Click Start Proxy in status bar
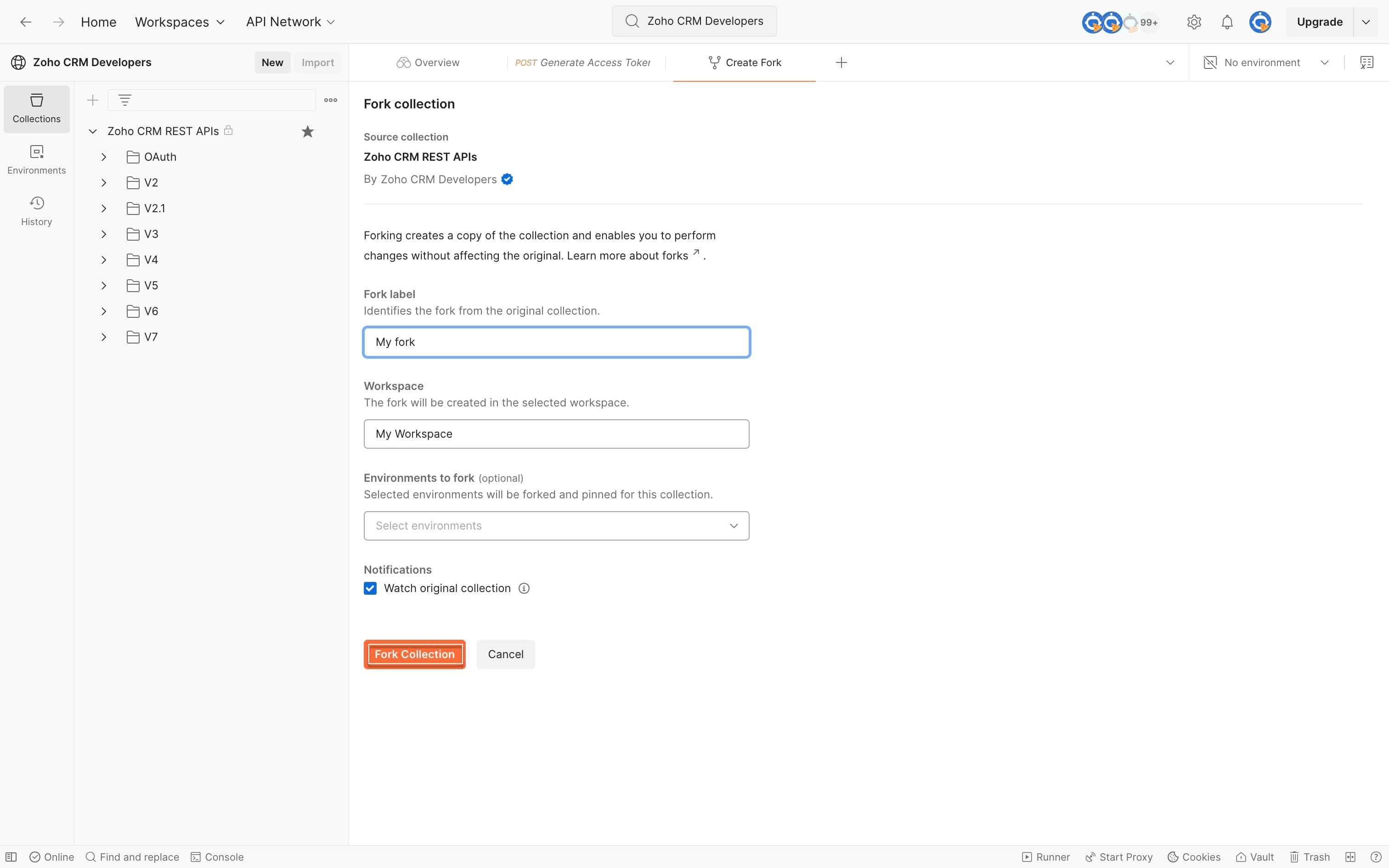Screen dimensions: 1389x868 pos(1118,857)
